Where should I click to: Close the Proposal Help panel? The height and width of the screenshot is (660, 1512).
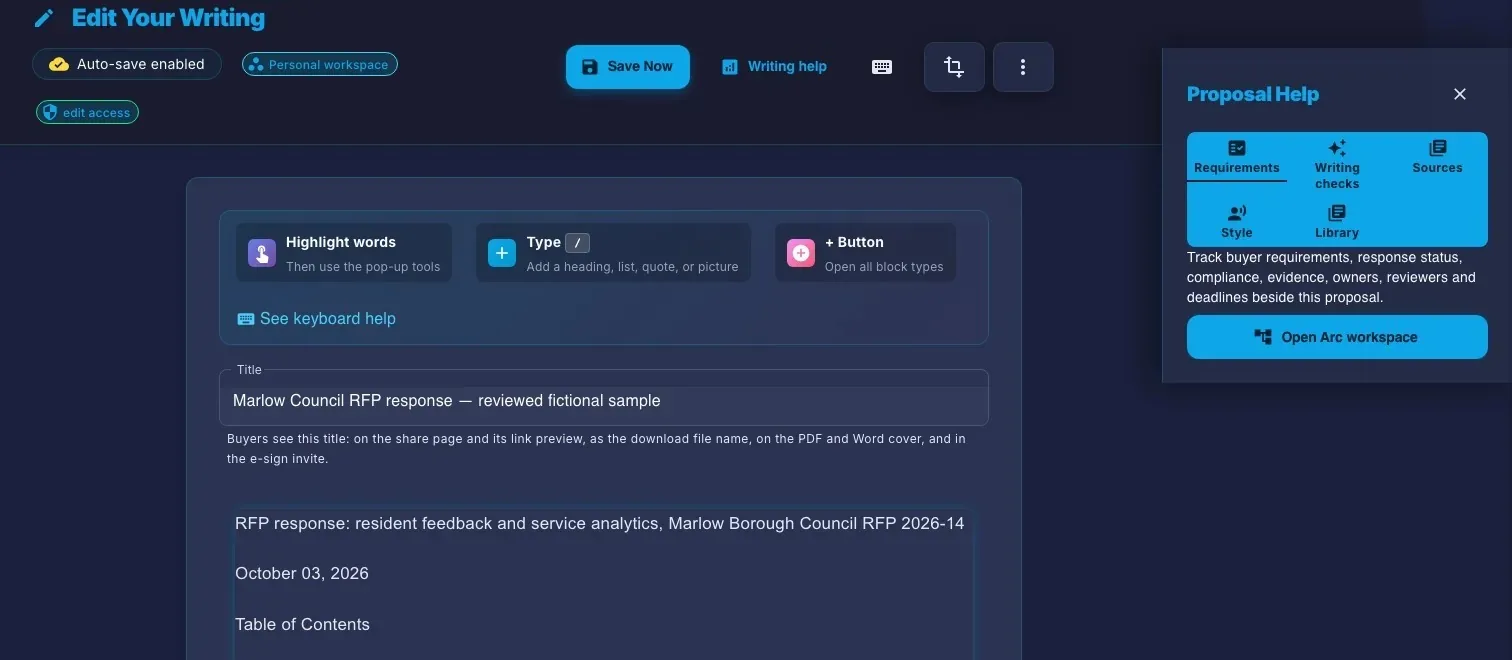[x=1460, y=94]
